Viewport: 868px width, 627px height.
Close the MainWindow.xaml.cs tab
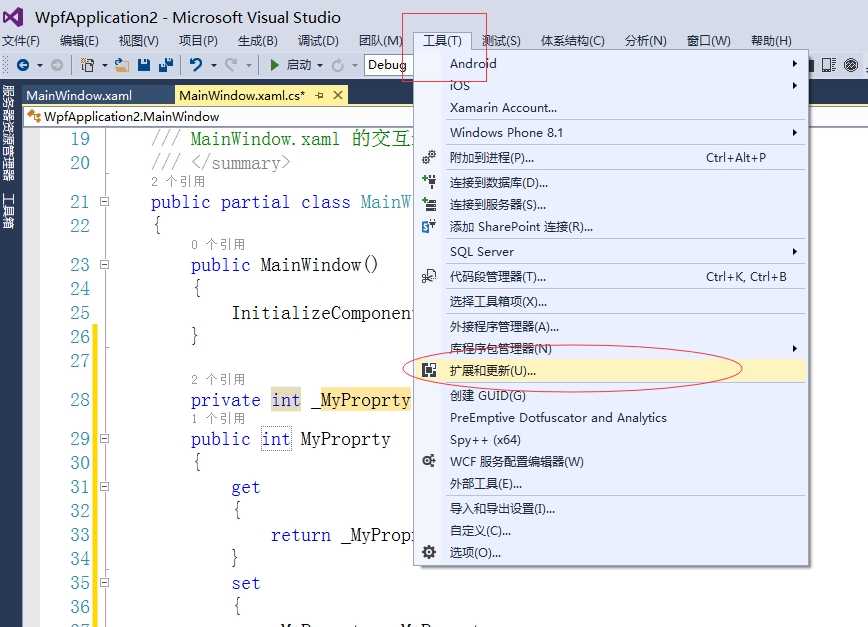338,95
